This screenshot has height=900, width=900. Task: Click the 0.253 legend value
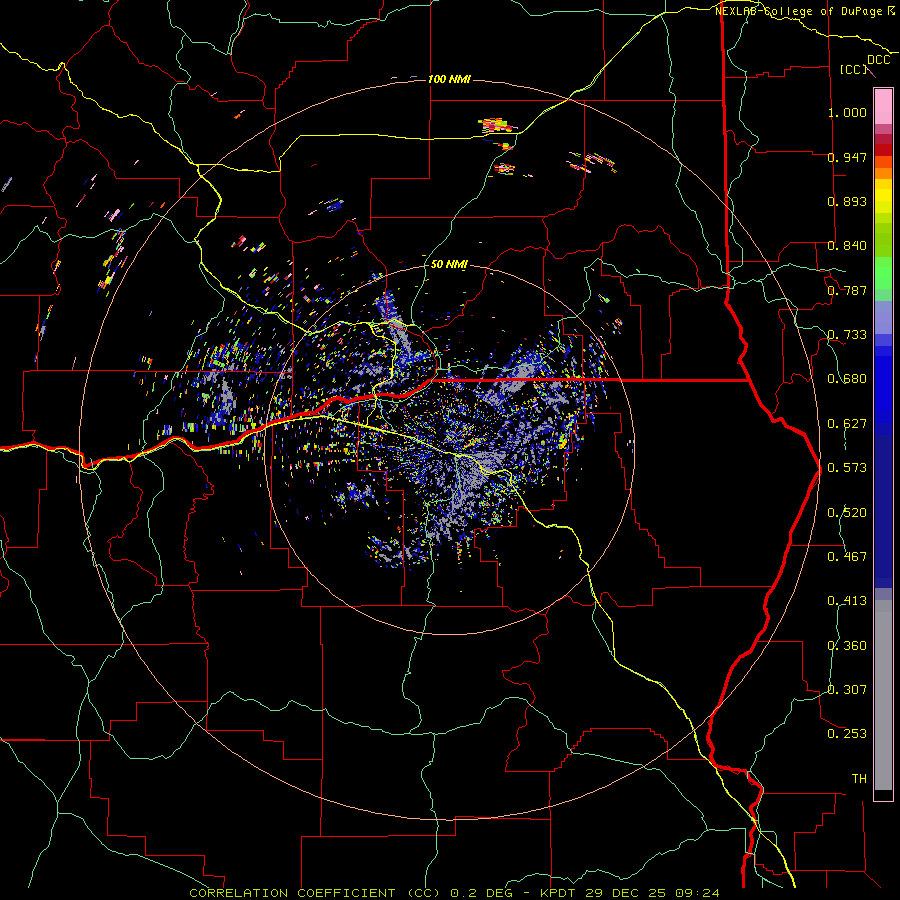847,734
